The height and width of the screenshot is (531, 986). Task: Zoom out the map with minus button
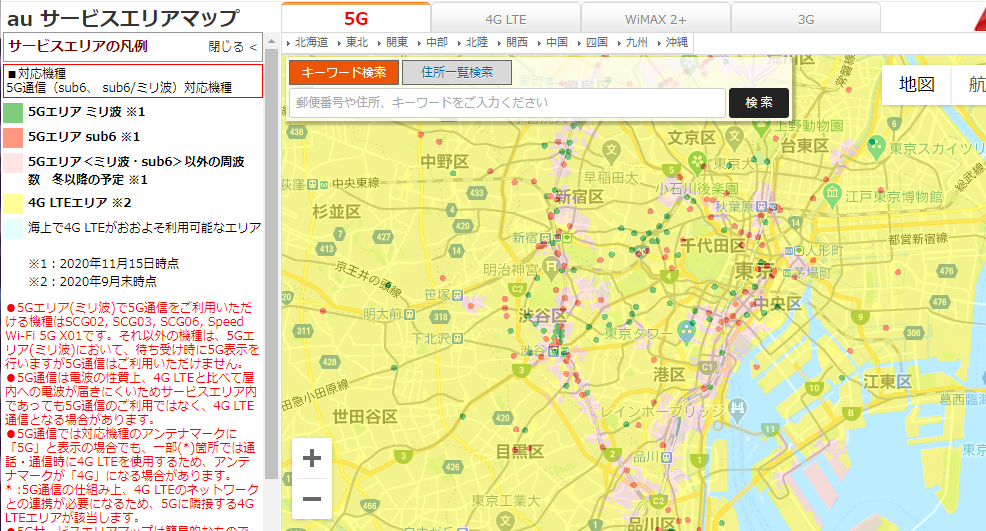tap(312, 499)
